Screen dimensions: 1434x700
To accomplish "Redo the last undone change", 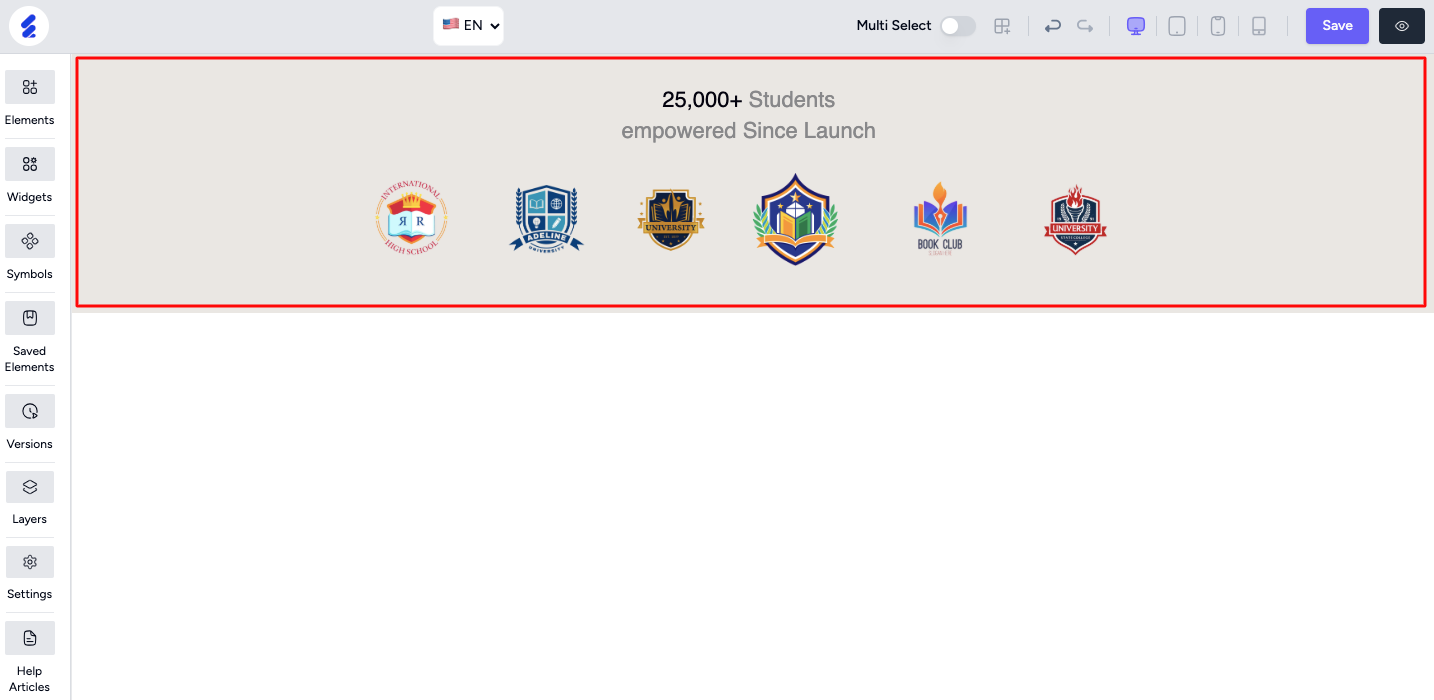I will [x=1085, y=26].
